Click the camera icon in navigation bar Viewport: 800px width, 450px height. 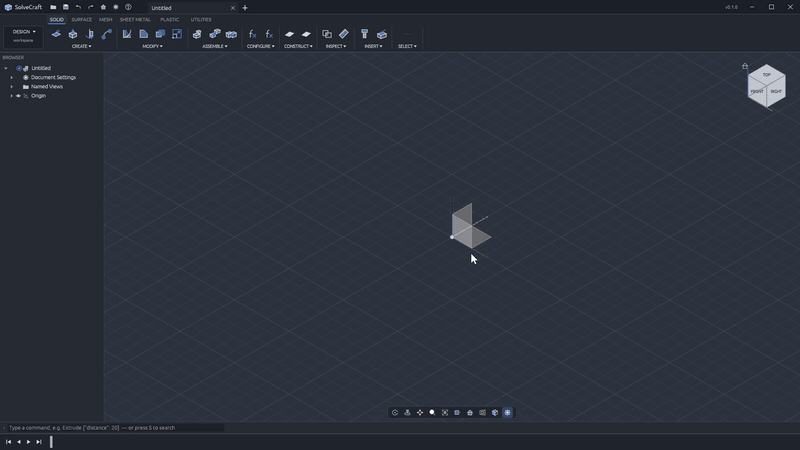coord(482,412)
